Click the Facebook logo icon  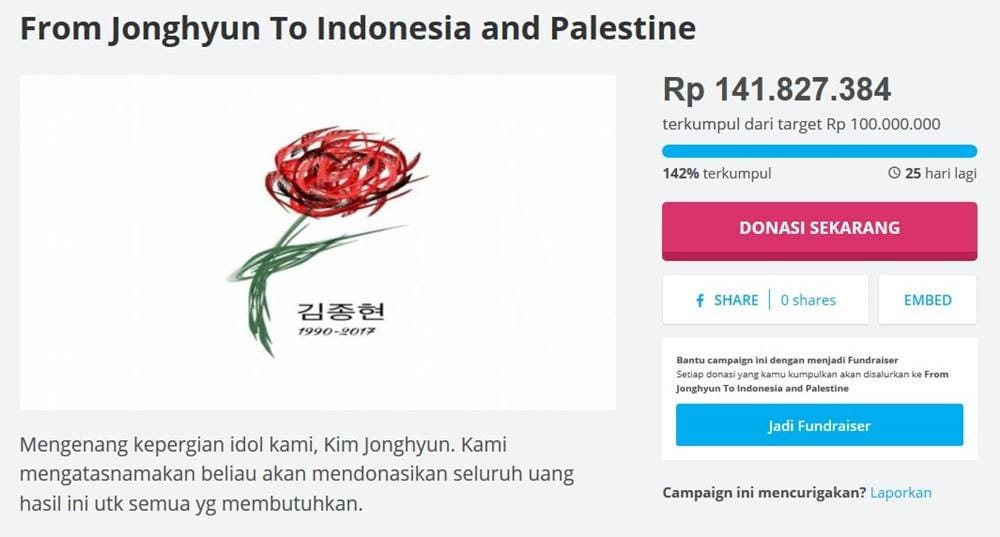[700, 300]
